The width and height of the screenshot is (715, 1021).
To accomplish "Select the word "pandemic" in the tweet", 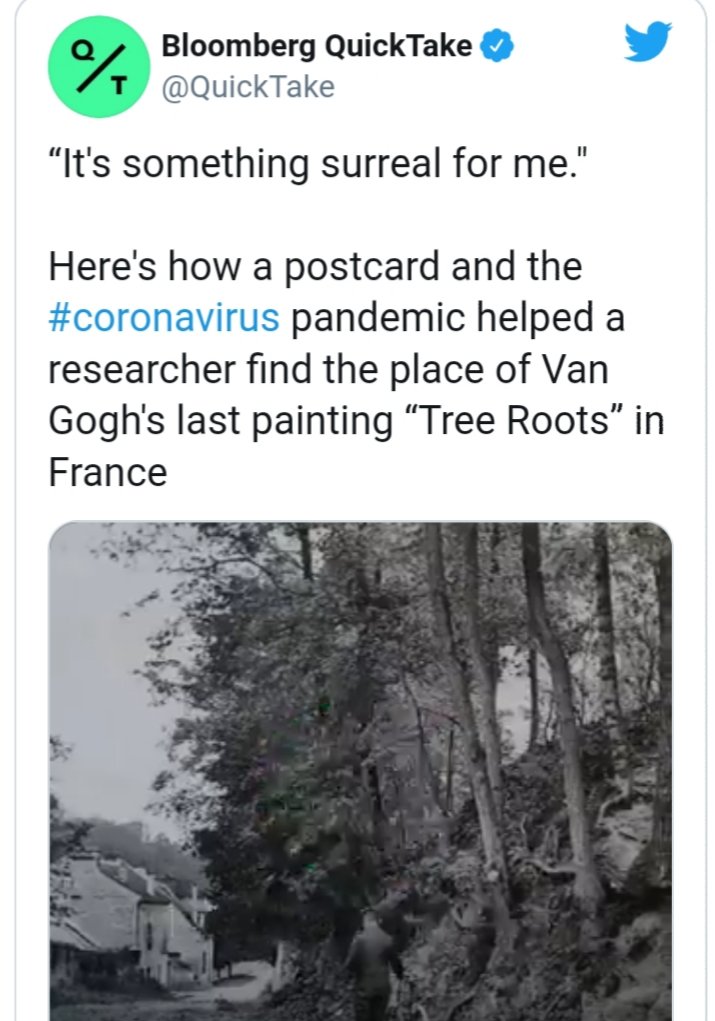I will [x=385, y=319].
